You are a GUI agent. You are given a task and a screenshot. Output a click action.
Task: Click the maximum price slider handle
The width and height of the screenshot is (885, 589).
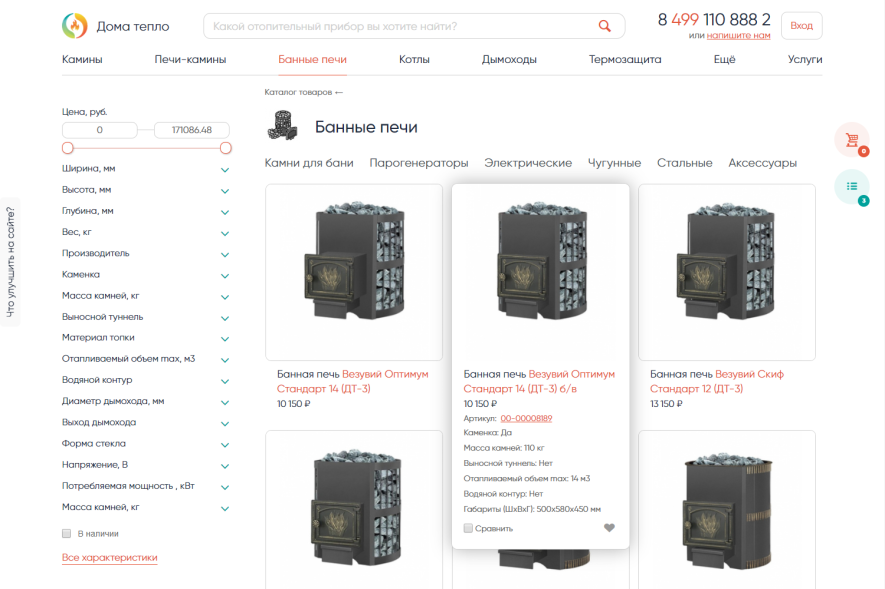pyautogui.click(x=226, y=148)
